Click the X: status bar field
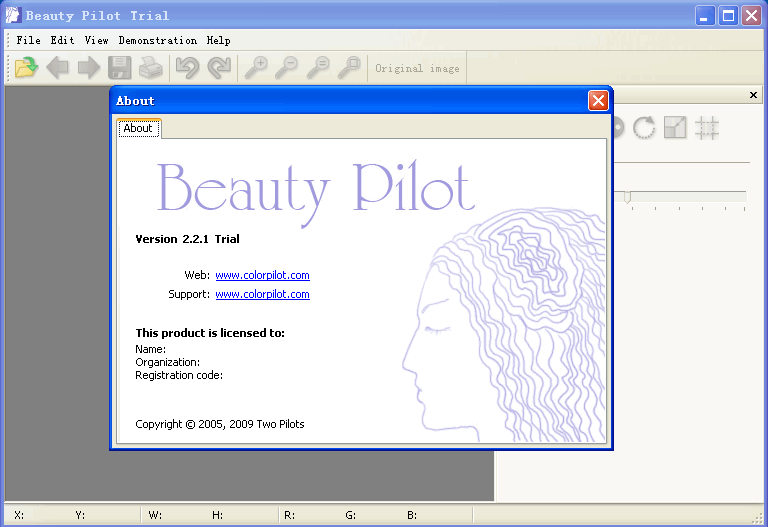 point(19,515)
